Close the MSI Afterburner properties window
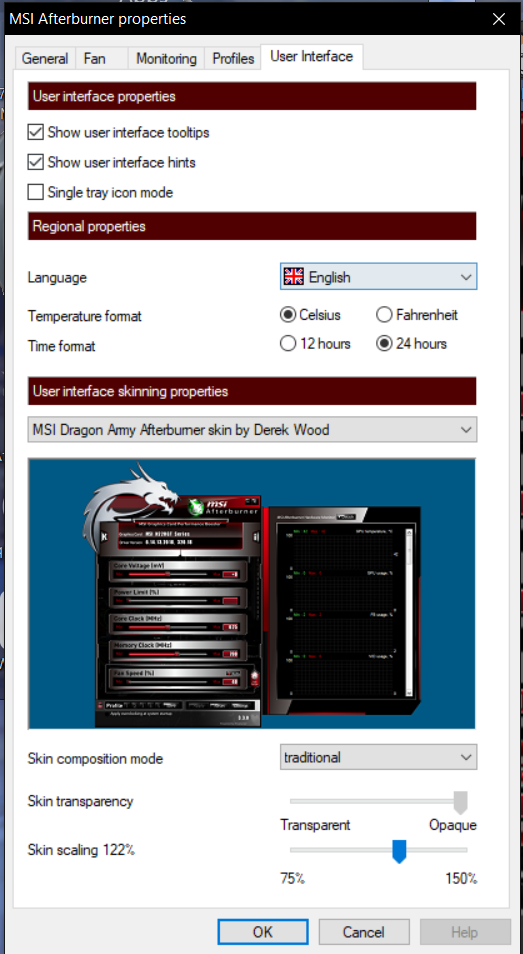The height and width of the screenshot is (954, 523). (499, 19)
